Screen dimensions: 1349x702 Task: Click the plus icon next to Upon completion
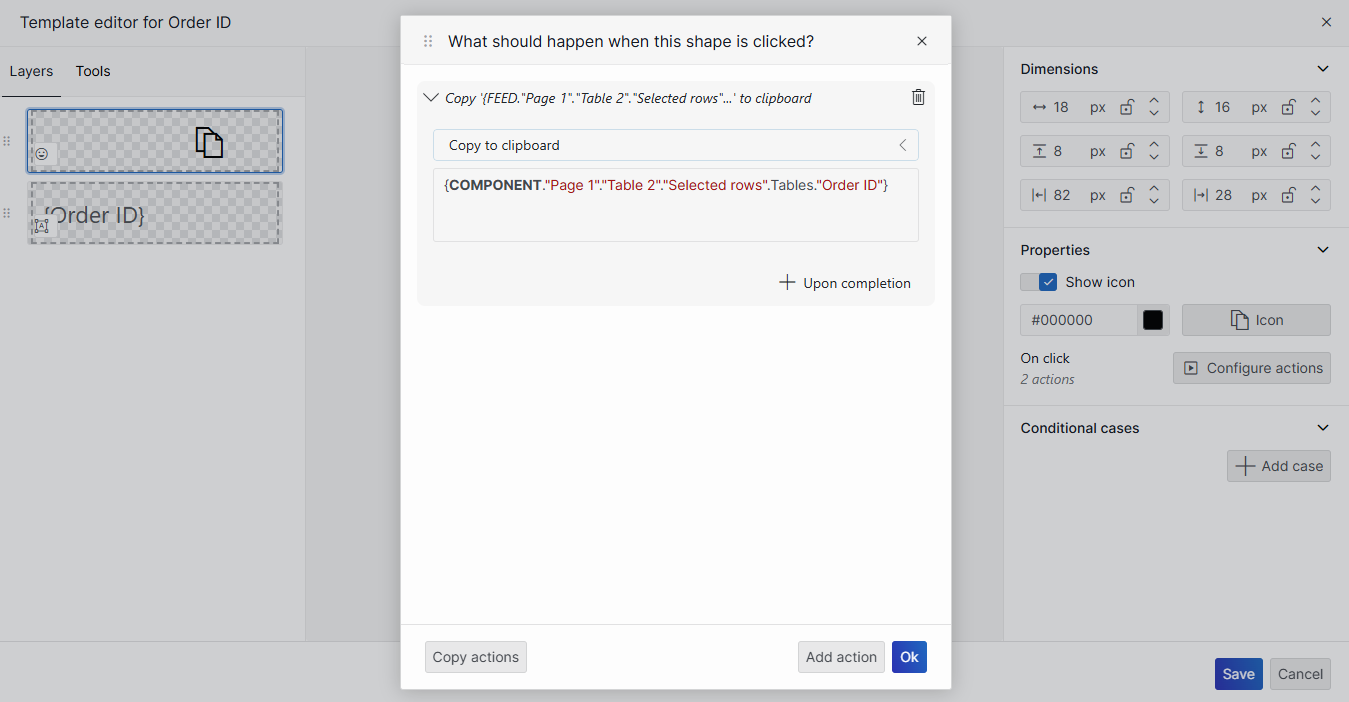coord(787,283)
